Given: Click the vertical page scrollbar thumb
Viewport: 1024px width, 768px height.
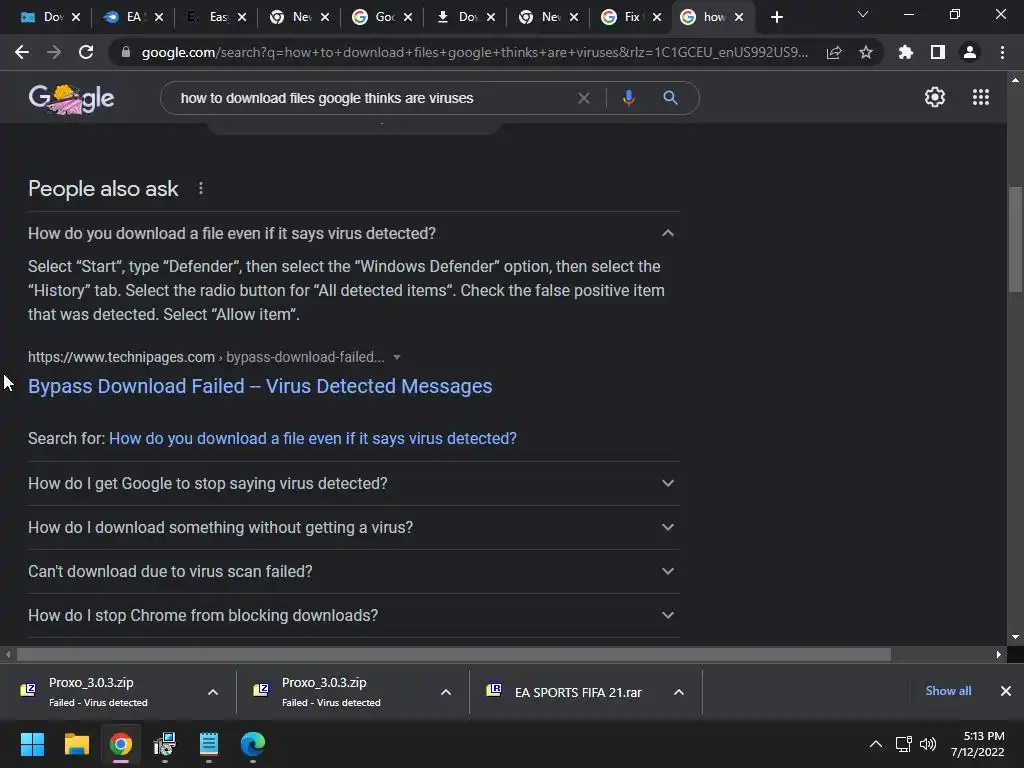Looking at the screenshot, I should 1016,240.
